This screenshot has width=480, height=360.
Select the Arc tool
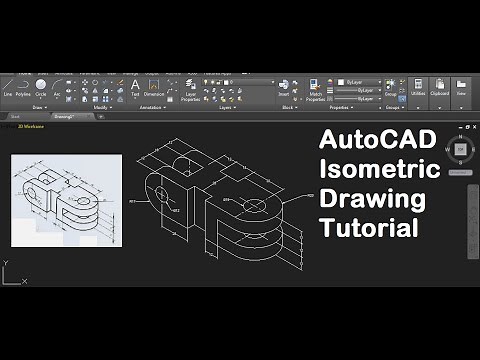tap(57, 88)
